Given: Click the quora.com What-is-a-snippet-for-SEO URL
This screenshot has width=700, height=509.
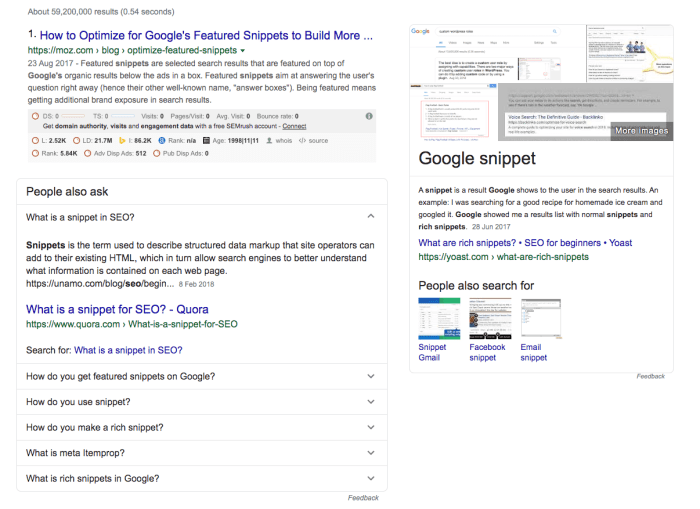Looking at the screenshot, I should 132,324.
